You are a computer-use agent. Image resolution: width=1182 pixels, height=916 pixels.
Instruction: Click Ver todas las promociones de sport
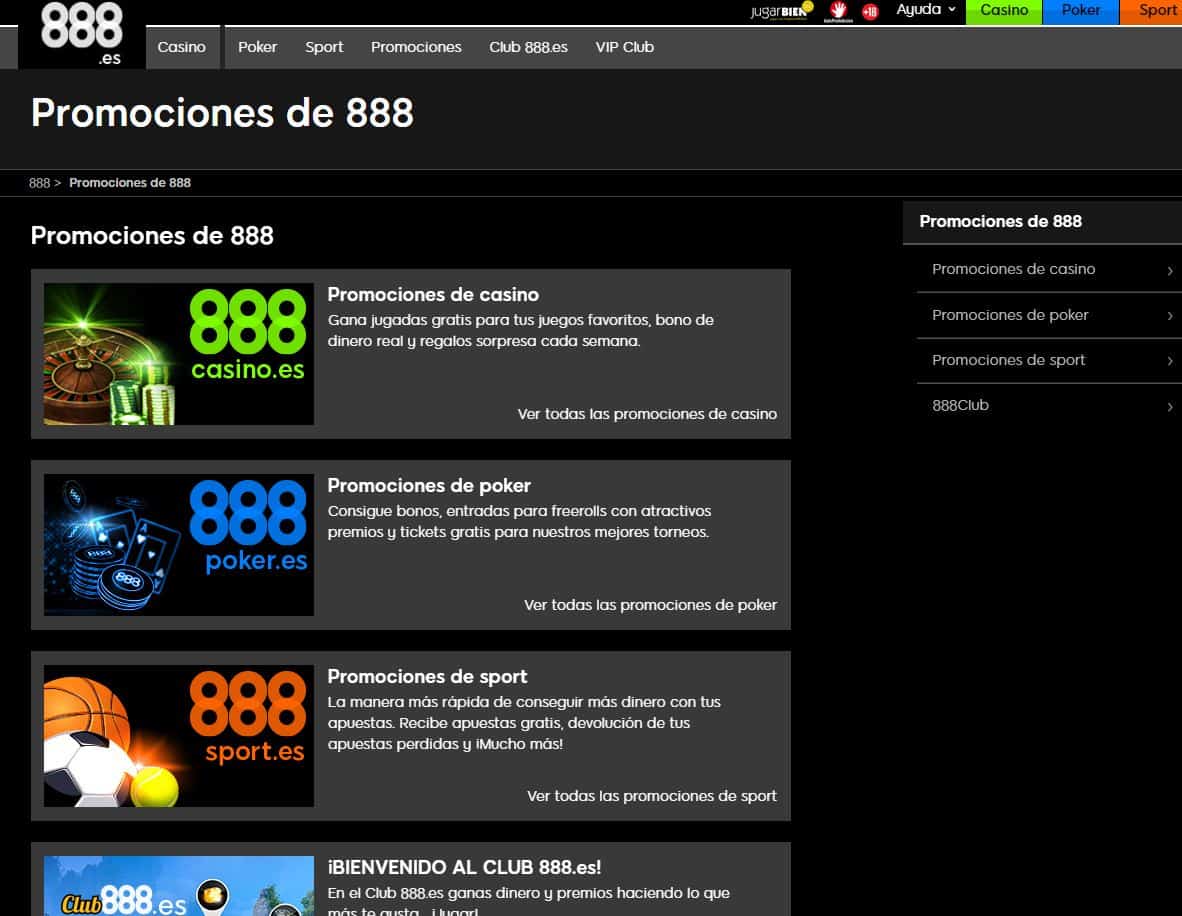(652, 795)
